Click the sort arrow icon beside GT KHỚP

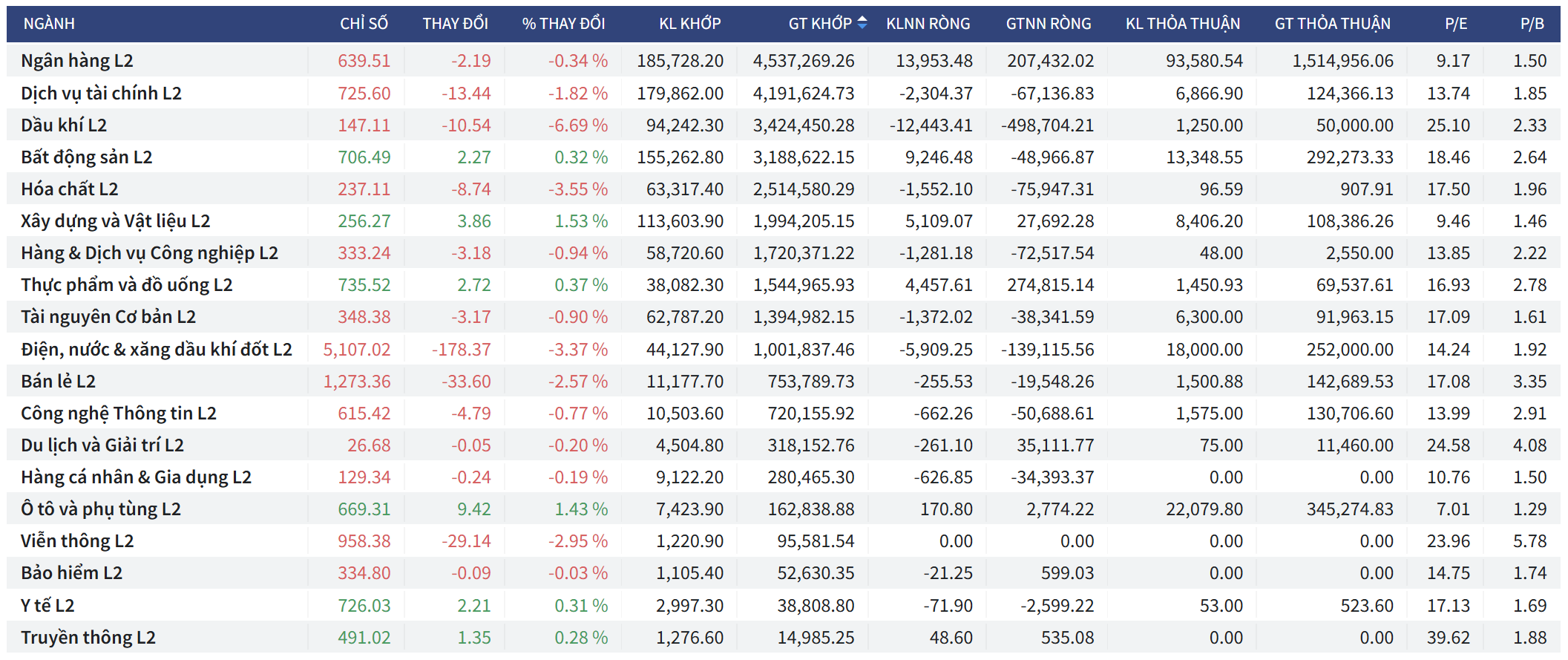862,24
